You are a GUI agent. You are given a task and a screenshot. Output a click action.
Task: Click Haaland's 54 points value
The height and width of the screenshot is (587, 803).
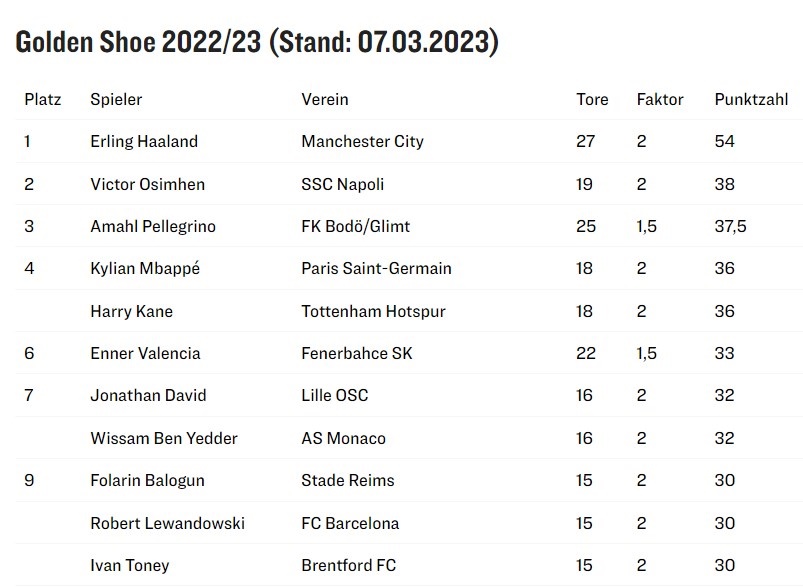tap(725, 141)
